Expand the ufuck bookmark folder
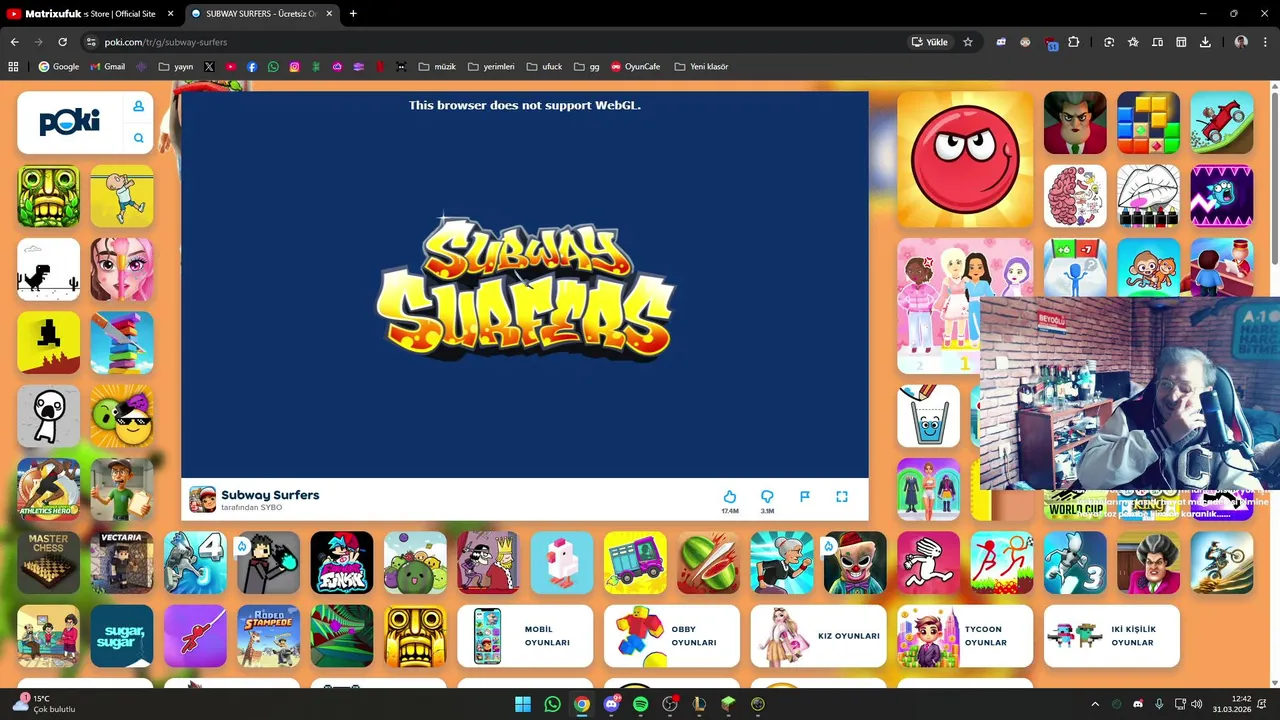Screen dimensions: 1280x720 pos(544,67)
